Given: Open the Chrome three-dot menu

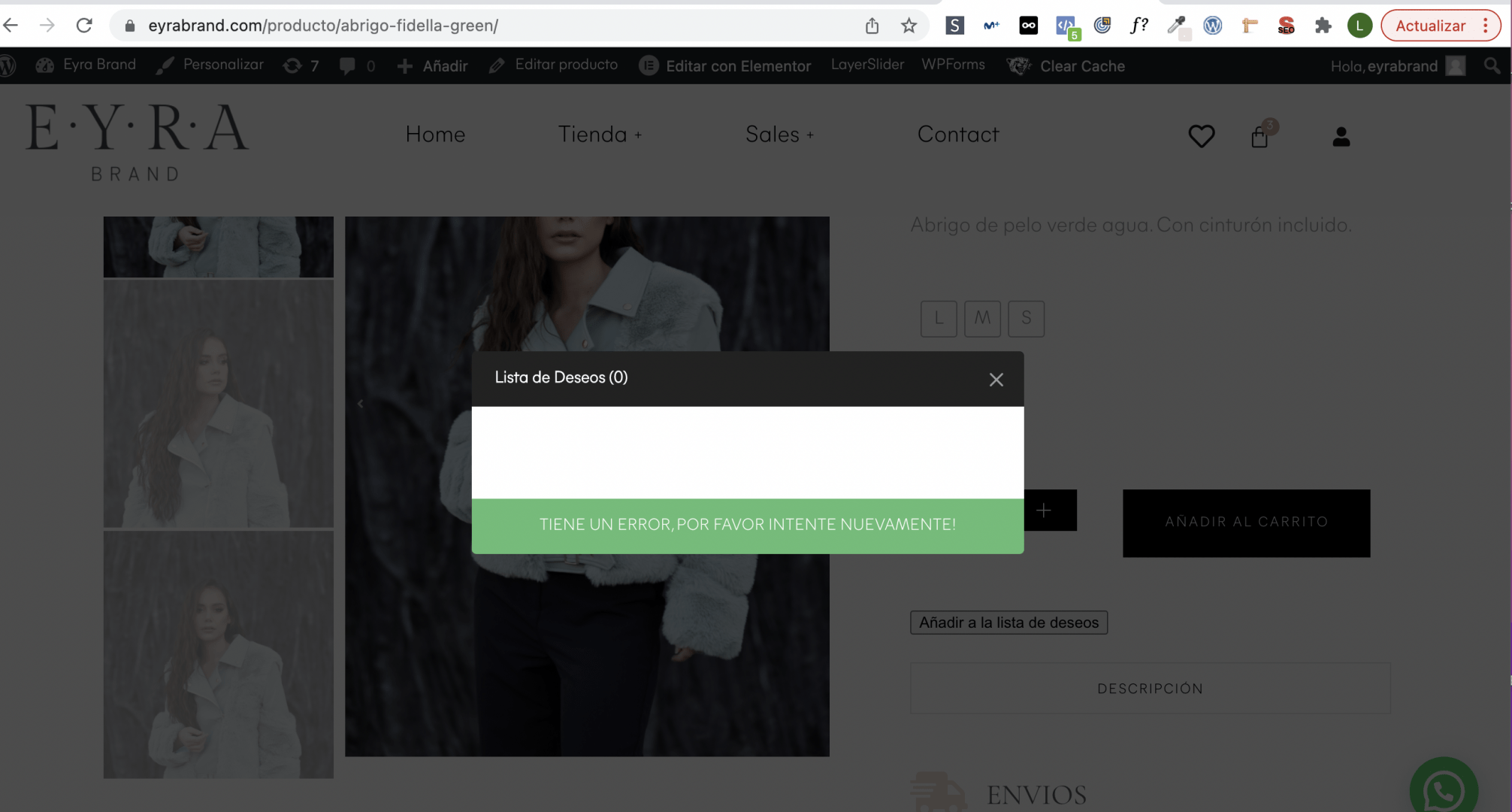Looking at the screenshot, I should point(1486,26).
